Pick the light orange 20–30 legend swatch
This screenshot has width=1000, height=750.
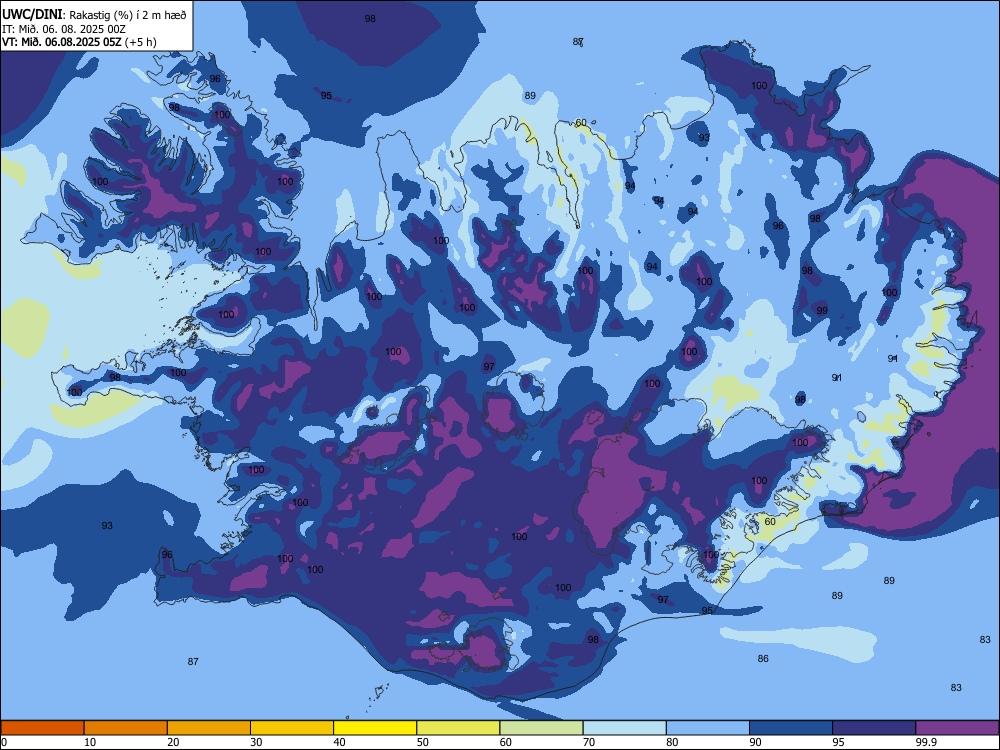209,728
